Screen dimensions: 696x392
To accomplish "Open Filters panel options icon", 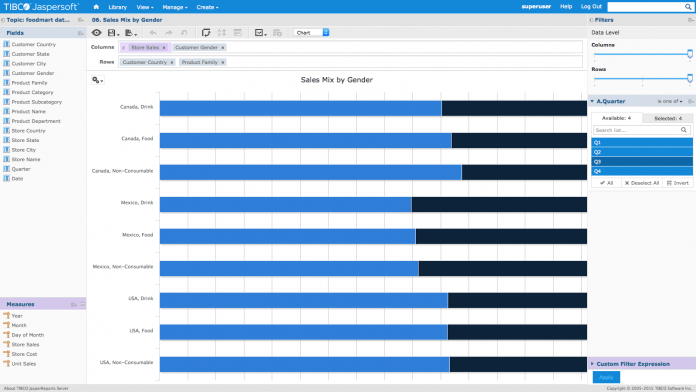I will pyautogui.click(x=691, y=20).
